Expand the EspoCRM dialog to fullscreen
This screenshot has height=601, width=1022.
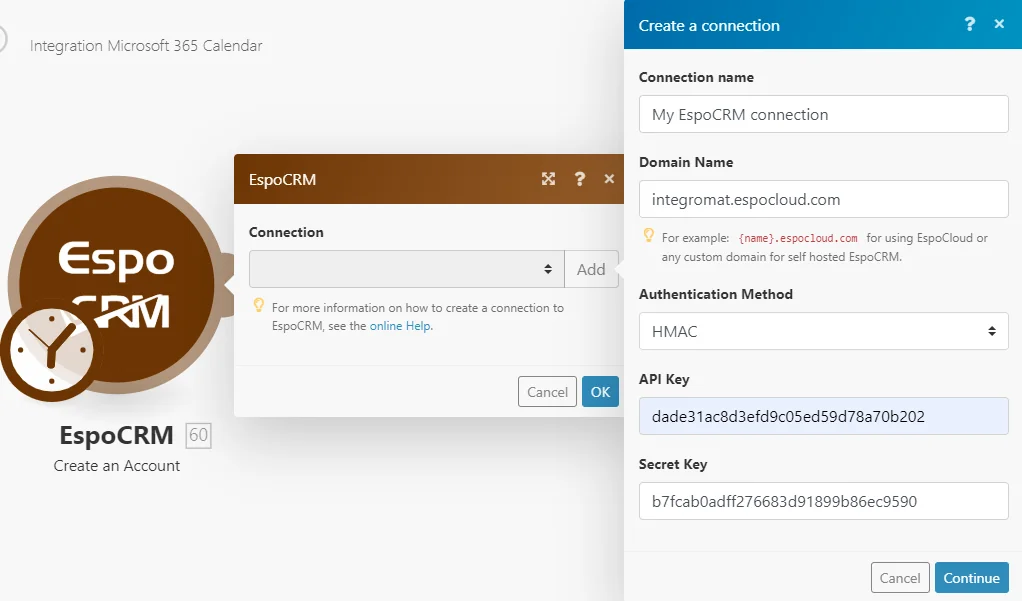pos(548,179)
